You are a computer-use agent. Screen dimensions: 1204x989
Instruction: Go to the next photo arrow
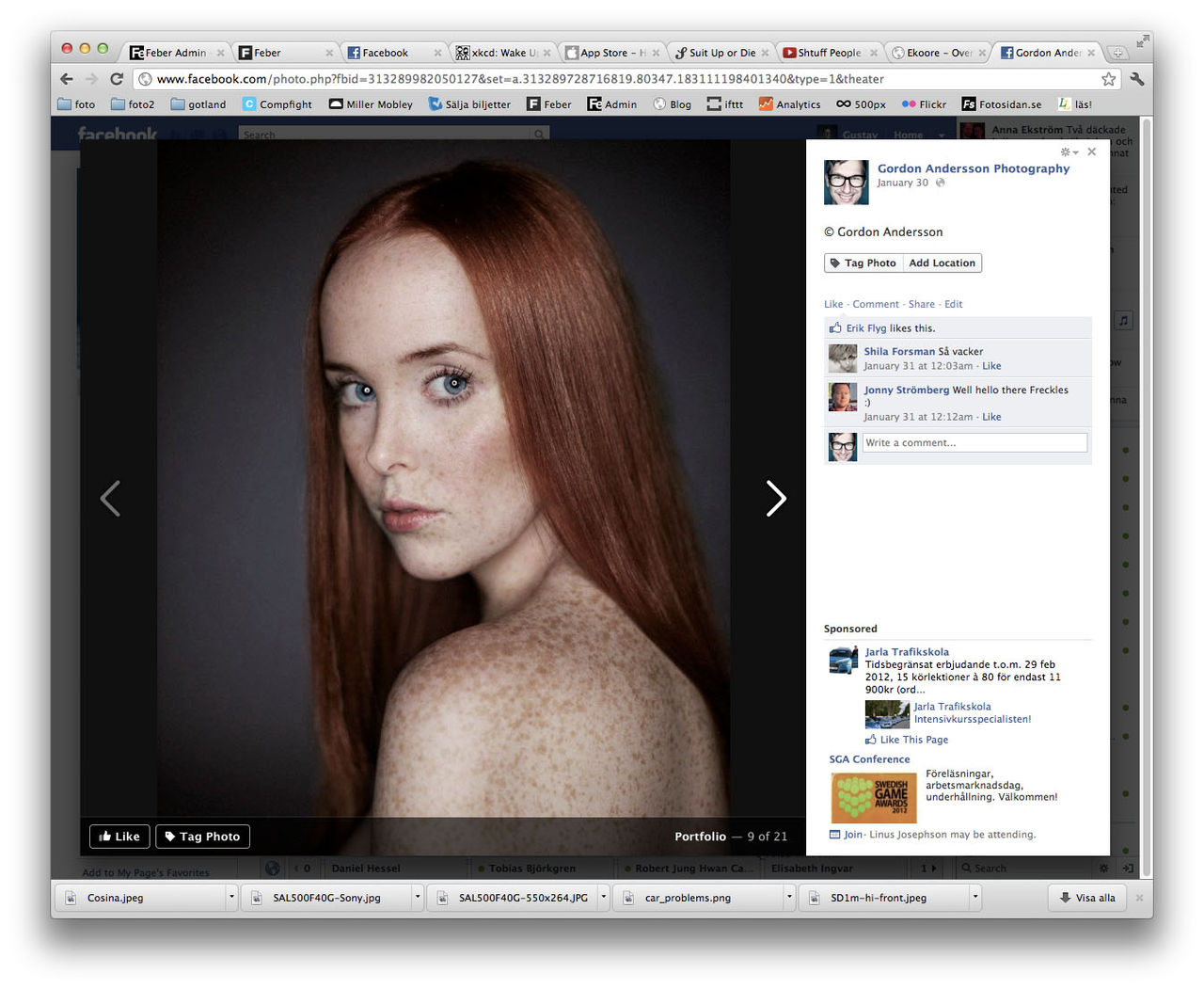click(775, 499)
